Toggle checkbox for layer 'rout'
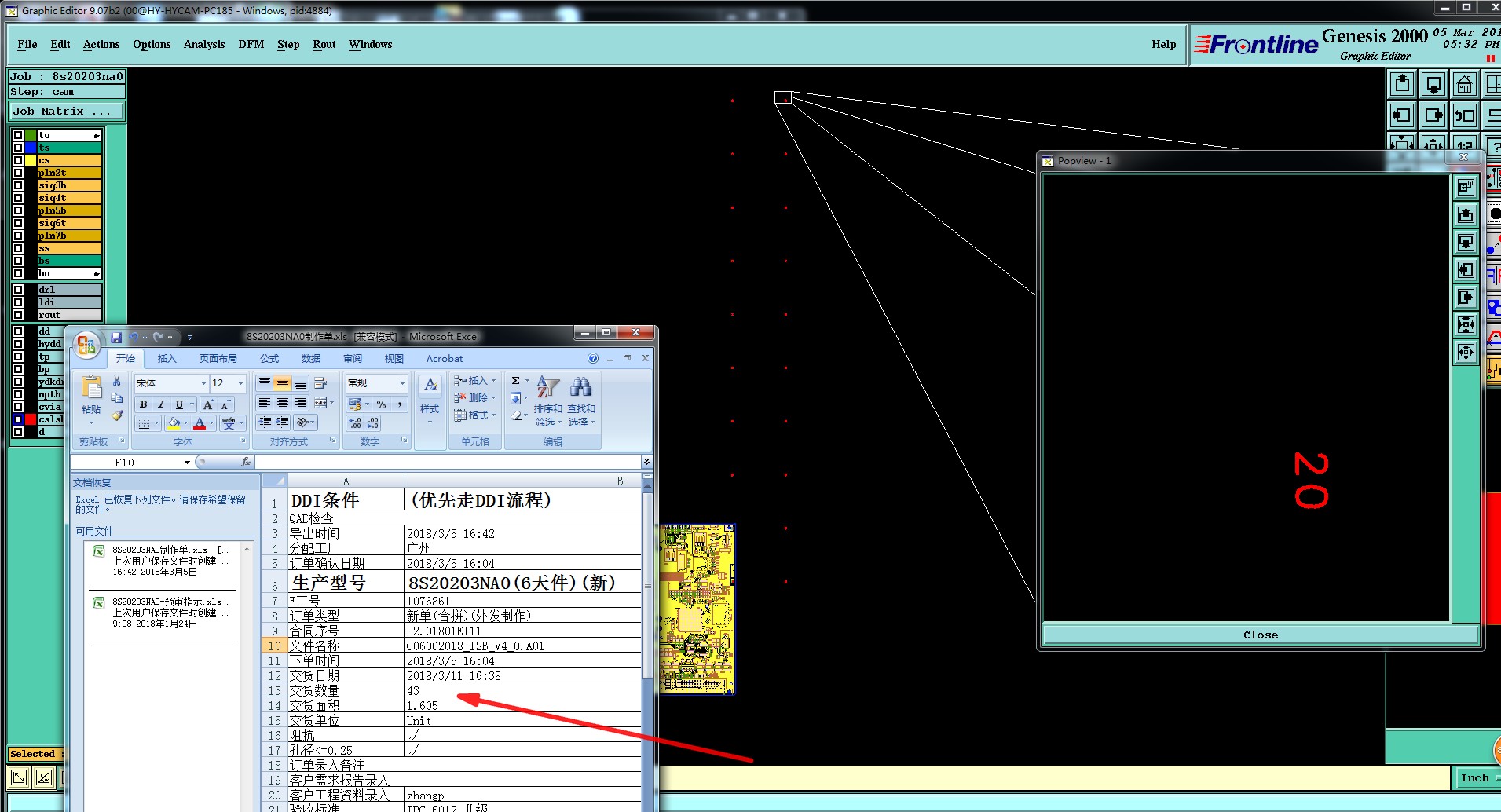This screenshot has width=1501, height=812. tap(18, 315)
